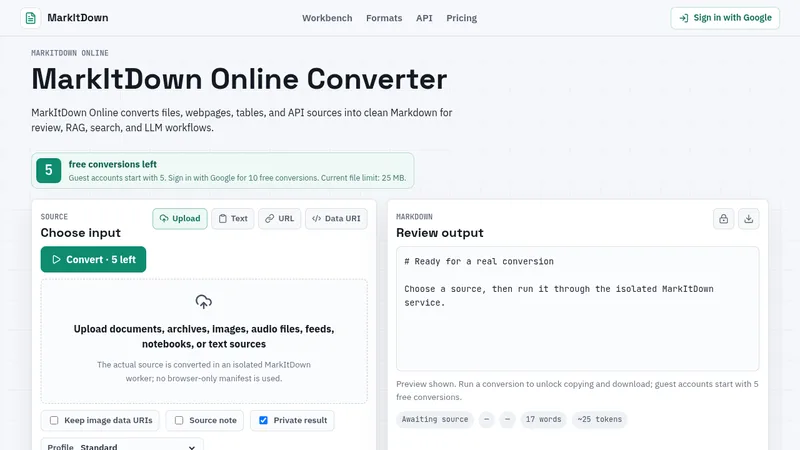Screen dimensions: 800x450
Task: Start conversion with Convert · 5 left
Action: (x=93, y=259)
